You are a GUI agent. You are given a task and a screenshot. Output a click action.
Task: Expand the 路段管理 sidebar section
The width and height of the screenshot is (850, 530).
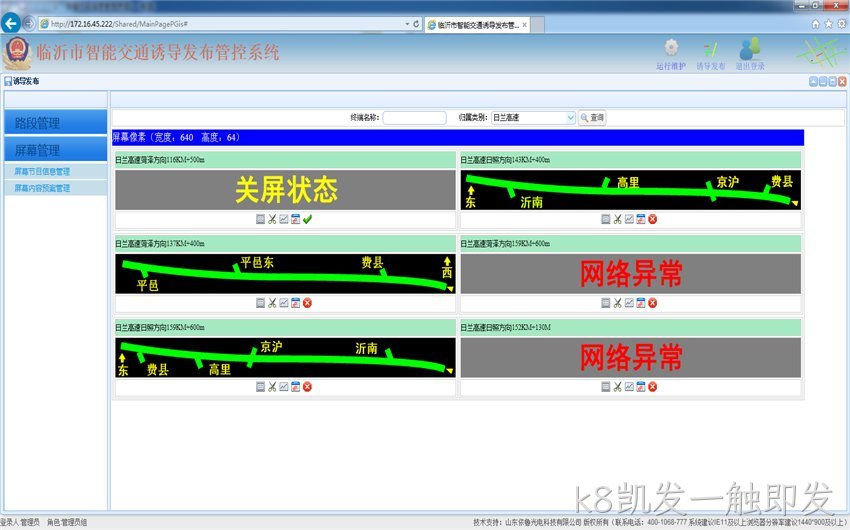point(56,122)
